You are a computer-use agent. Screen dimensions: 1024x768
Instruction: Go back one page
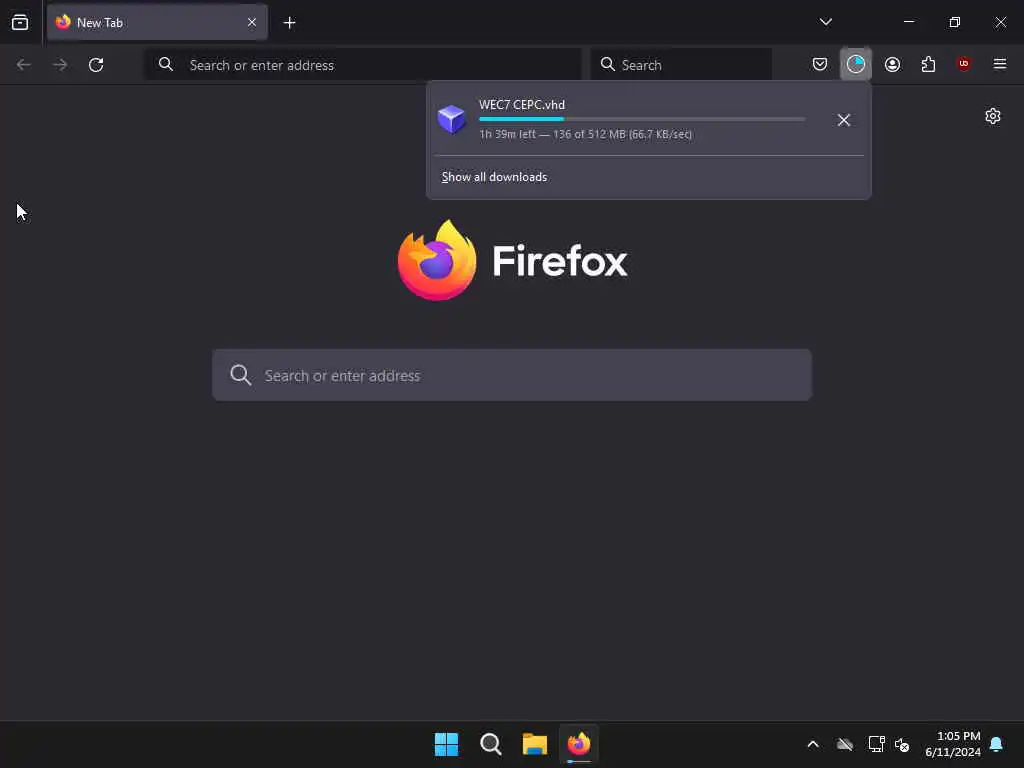point(24,65)
